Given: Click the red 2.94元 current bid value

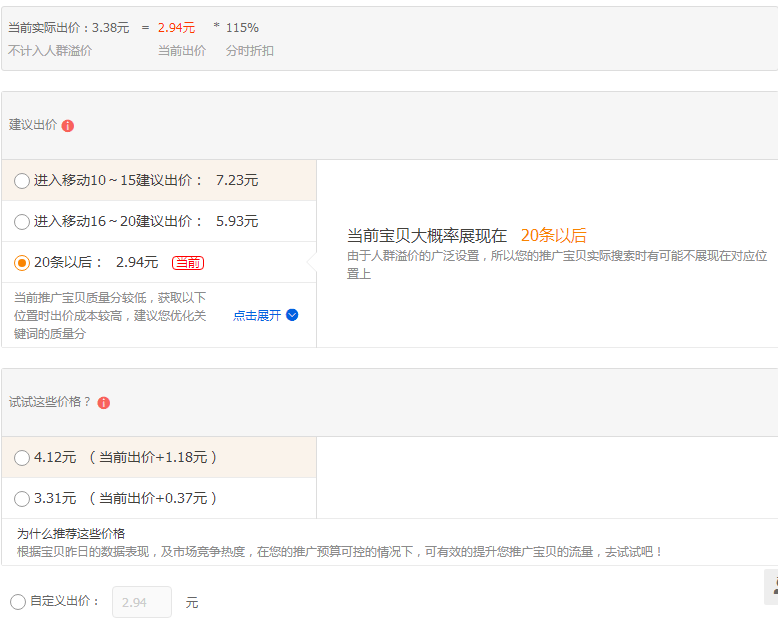Looking at the screenshot, I should pyautogui.click(x=176, y=28).
